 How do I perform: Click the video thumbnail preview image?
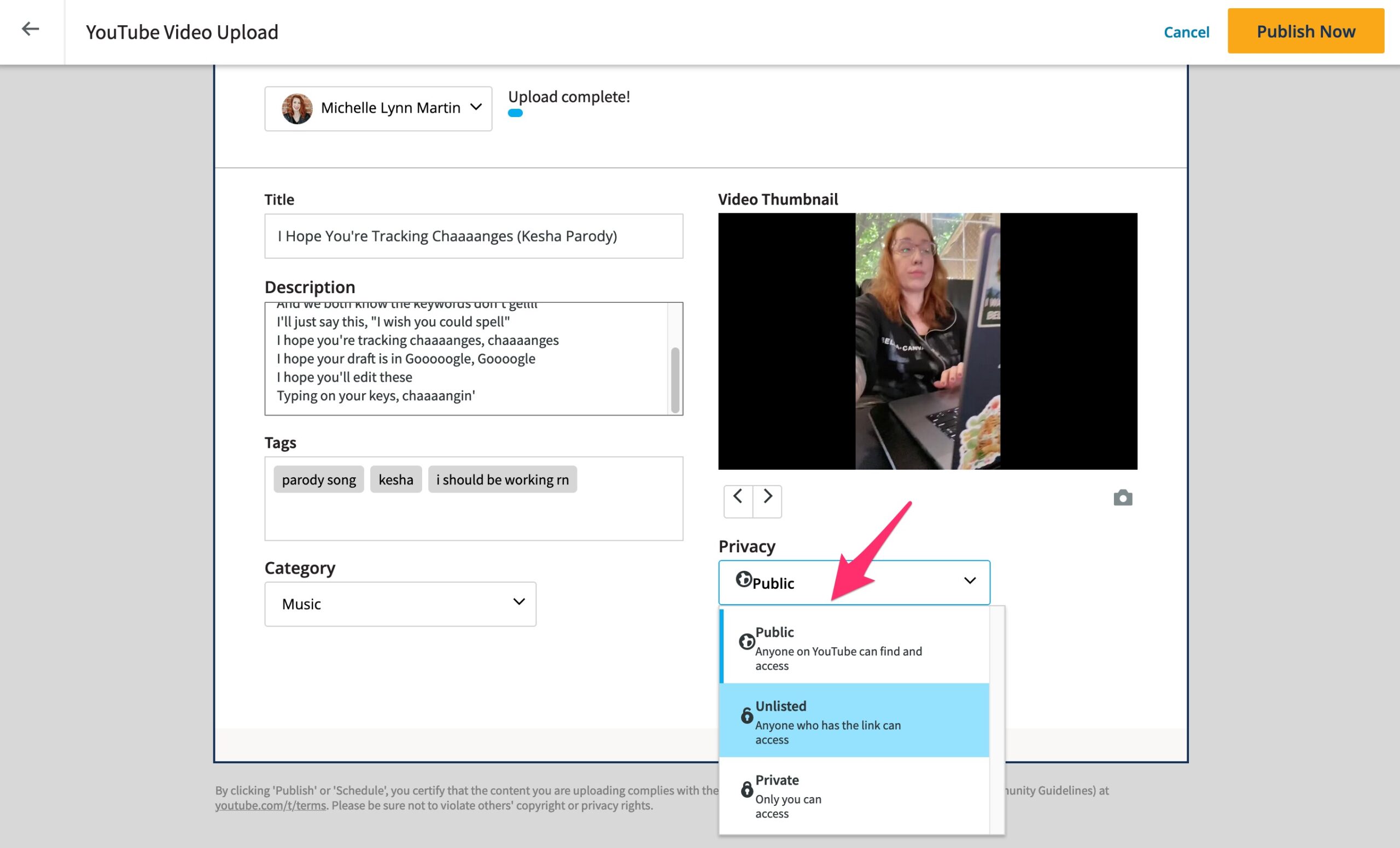(927, 341)
